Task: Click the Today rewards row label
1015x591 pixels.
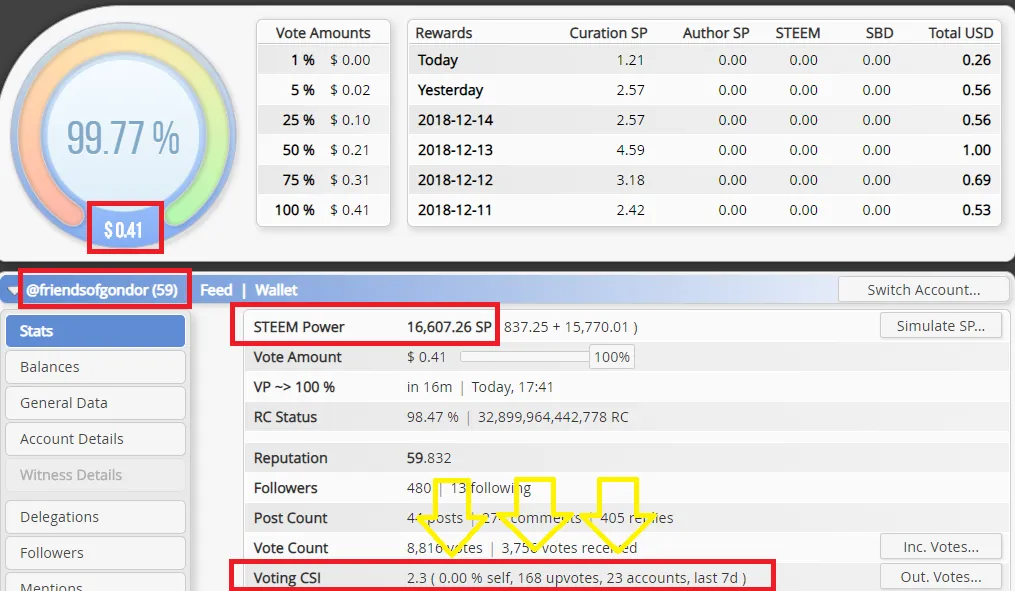Action: tap(438, 60)
